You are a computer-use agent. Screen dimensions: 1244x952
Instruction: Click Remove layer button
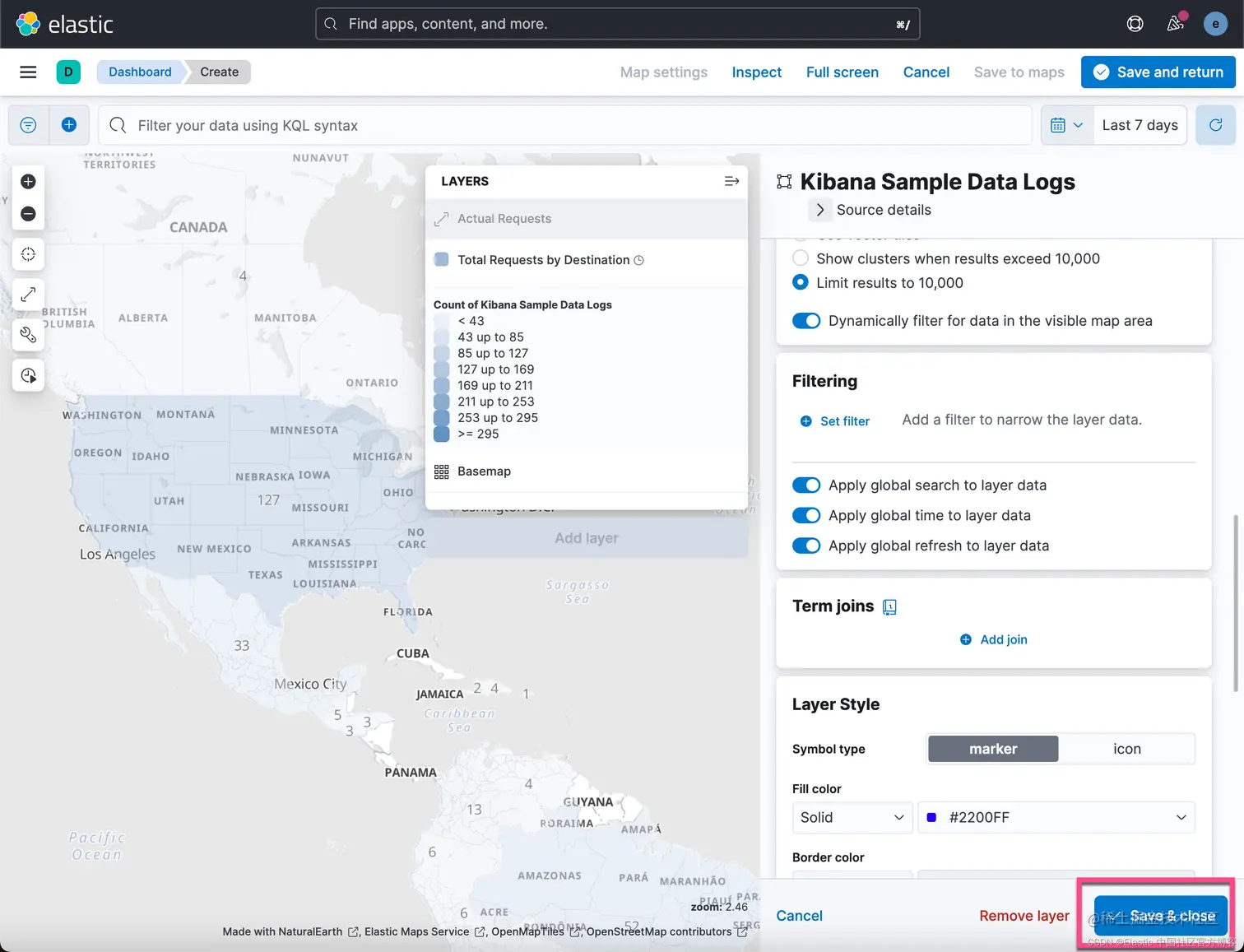tap(1024, 916)
